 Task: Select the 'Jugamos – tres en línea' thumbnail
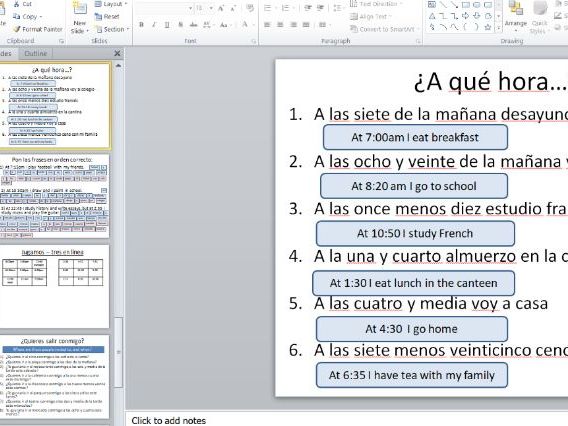pos(54,286)
